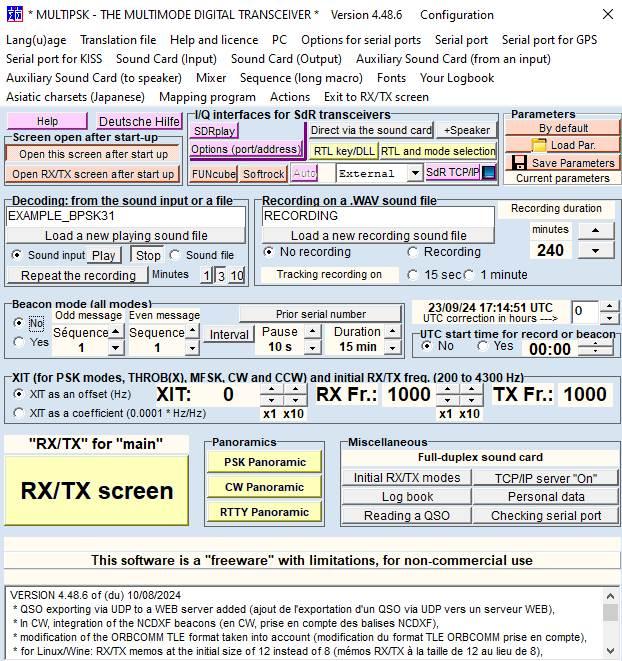The image size is (622, 661).
Task: Increase recording duration minutes with up arrow
Action: (x=595, y=230)
